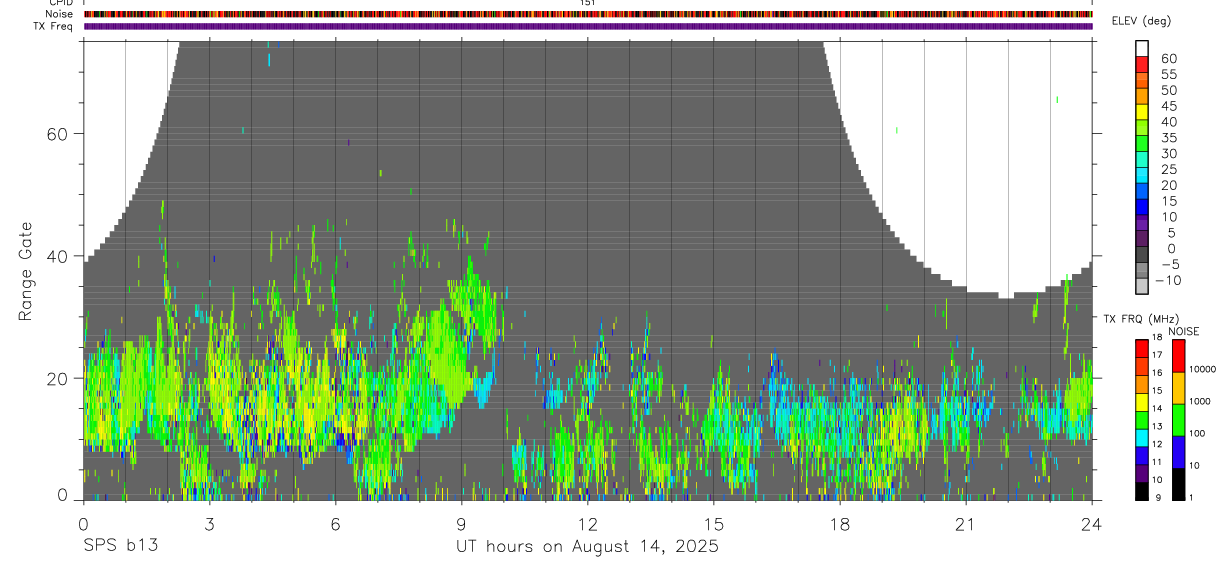This screenshot has height=567, width=1228.
Task: Click the "NOISE" legend title above the color bar
Action: pos(1184,331)
